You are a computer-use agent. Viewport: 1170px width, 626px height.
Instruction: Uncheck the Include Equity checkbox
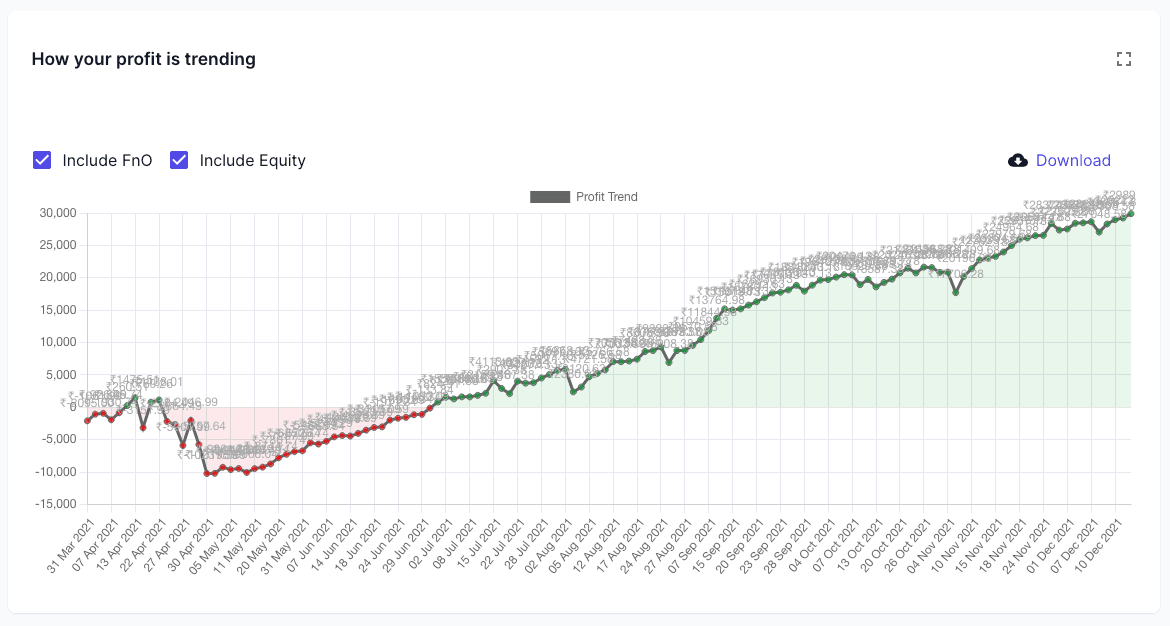click(179, 160)
